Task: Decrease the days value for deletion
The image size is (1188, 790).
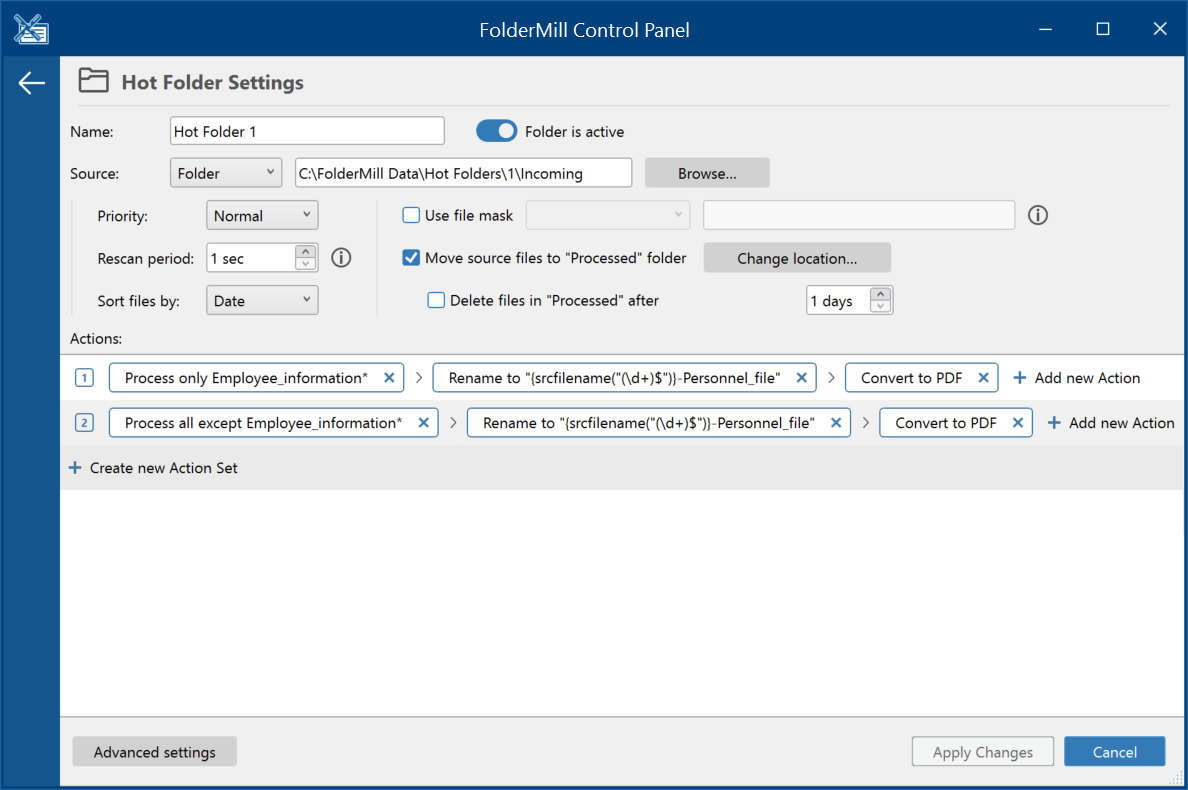Action: click(x=880, y=307)
